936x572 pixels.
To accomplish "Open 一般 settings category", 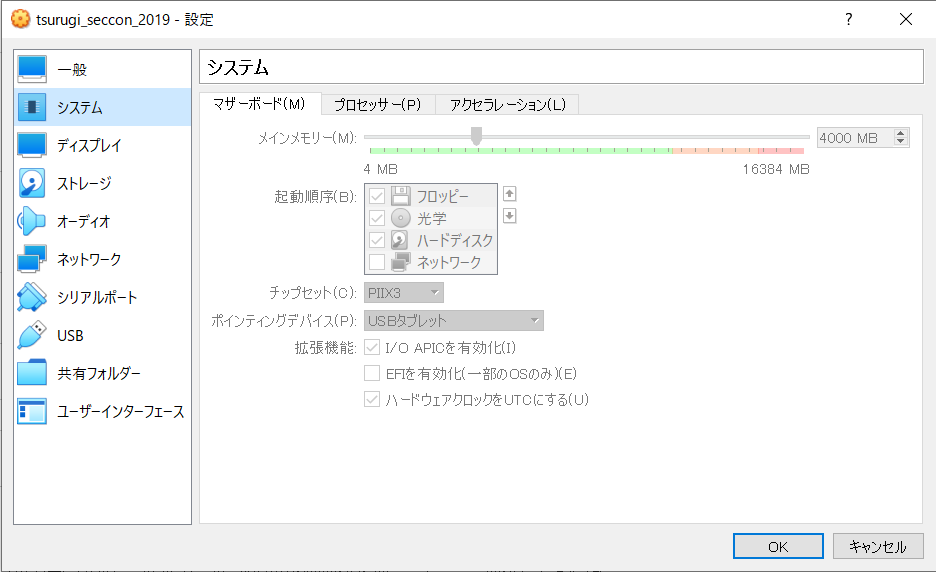I will point(103,69).
